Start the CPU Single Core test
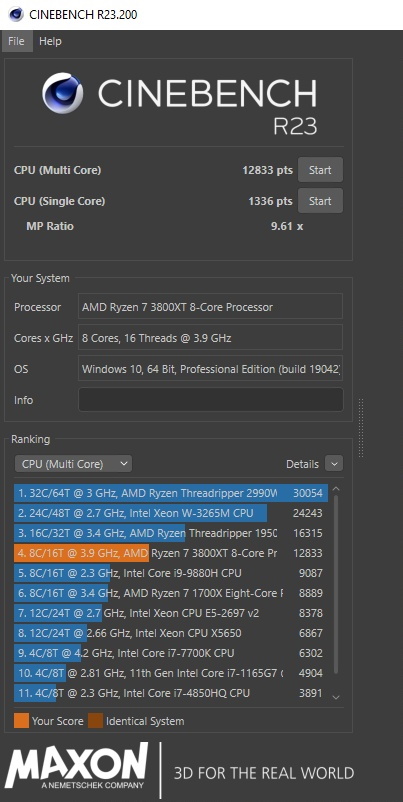 pos(320,201)
